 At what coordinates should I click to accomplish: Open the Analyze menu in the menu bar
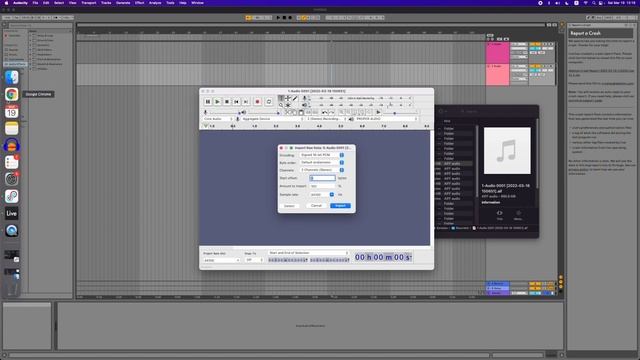coord(155,3)
